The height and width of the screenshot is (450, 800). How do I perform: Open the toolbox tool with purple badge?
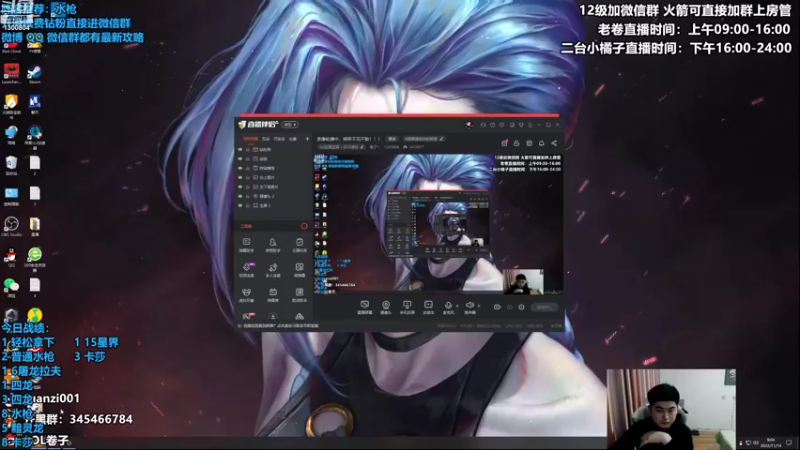coord(246,269)
